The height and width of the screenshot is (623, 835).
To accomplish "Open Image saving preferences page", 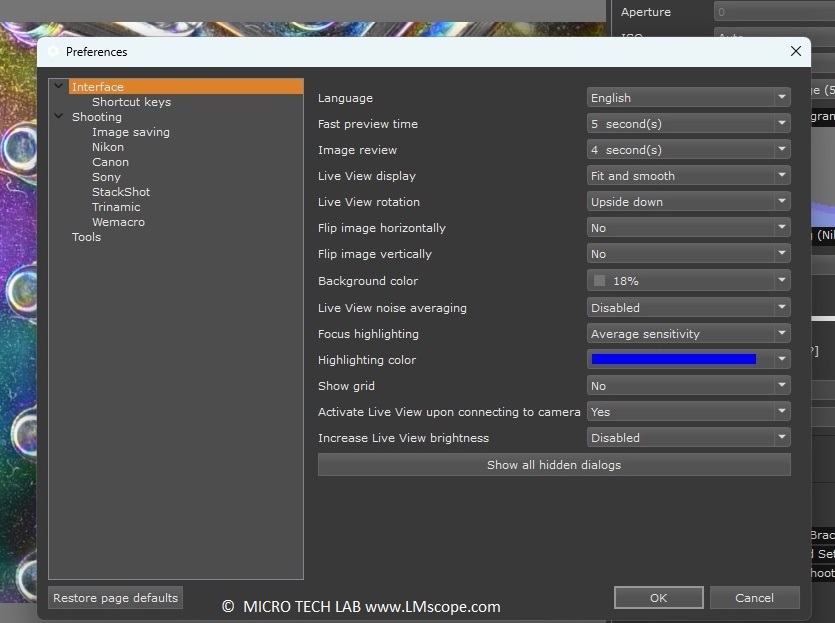I will tap(131, 132).
